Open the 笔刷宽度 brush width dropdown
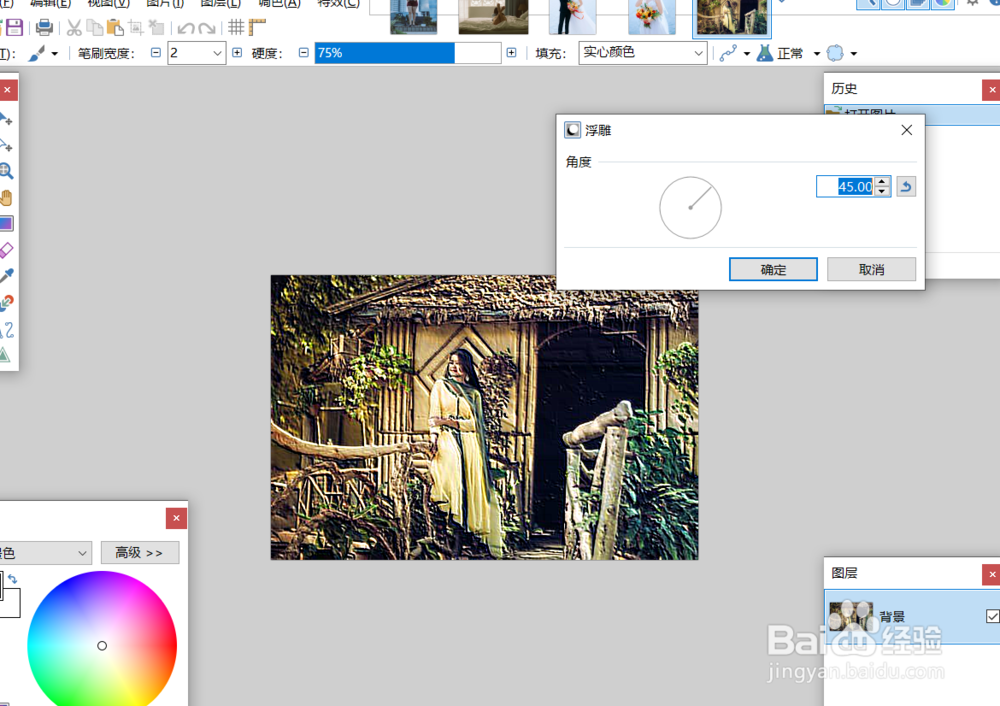The width and height of the screenshot is (1000, 706). click(x=217, y=52)
